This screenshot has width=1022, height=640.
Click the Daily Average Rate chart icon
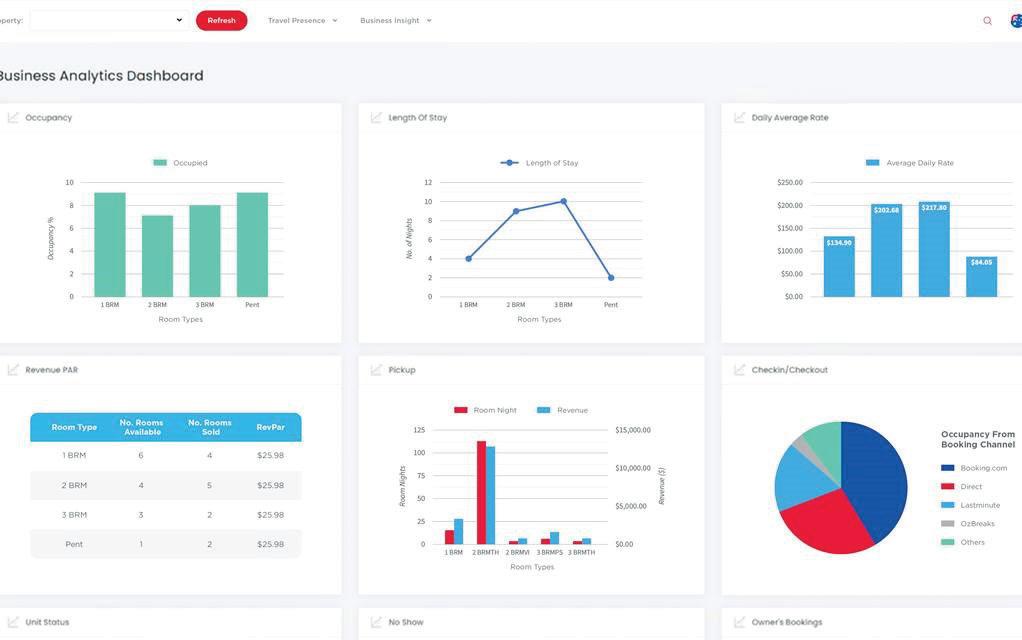point(739,117)
